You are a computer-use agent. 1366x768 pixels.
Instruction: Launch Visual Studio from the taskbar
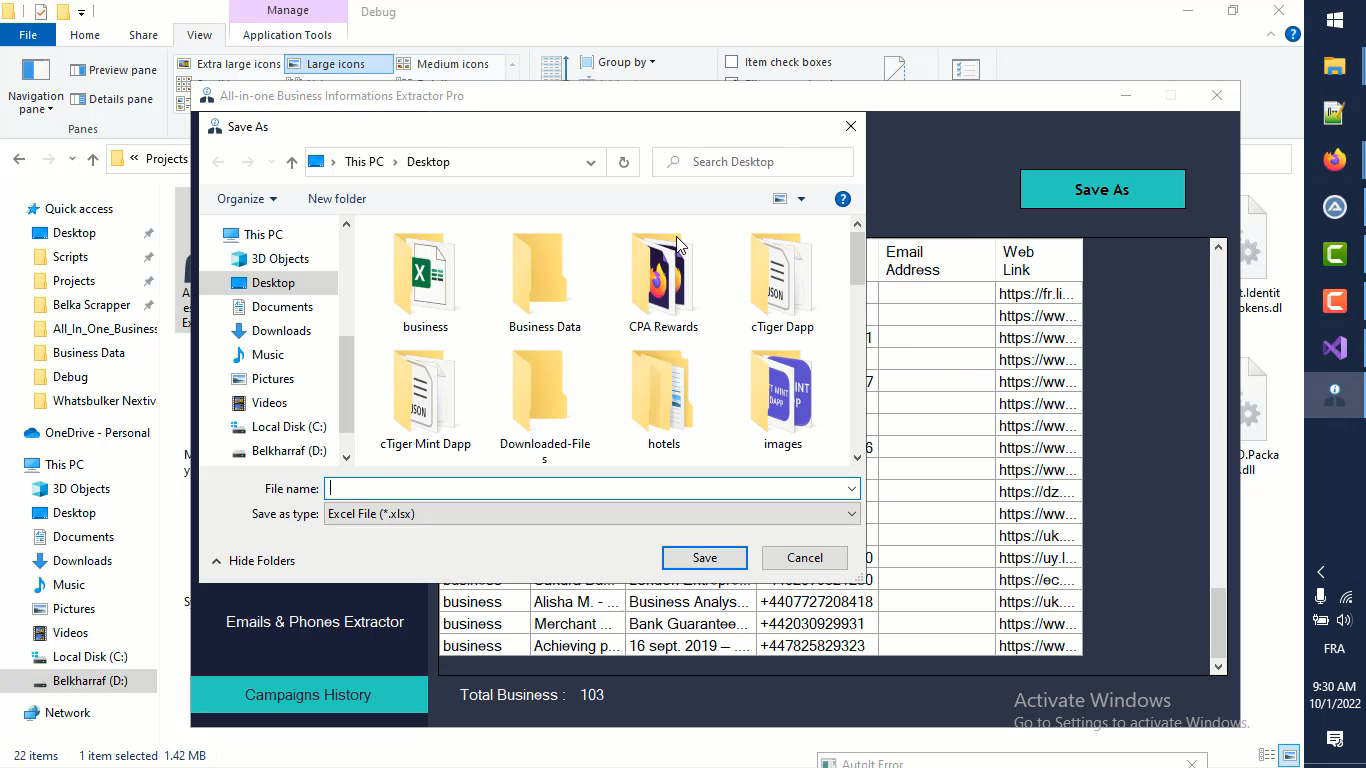(x=1334, y=348)
